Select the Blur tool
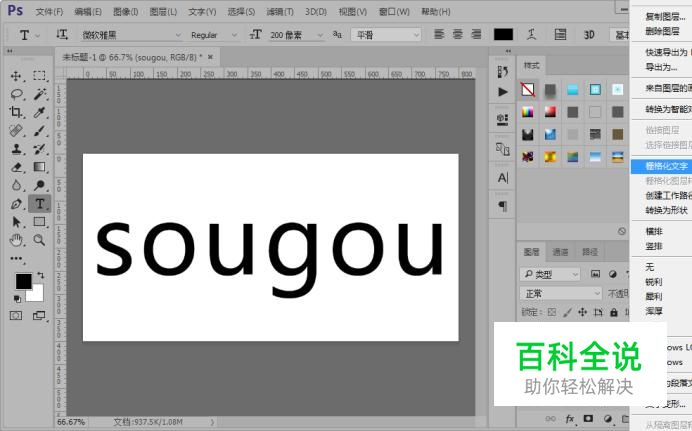Screen dimensions: 692x431 coord(16,185)
